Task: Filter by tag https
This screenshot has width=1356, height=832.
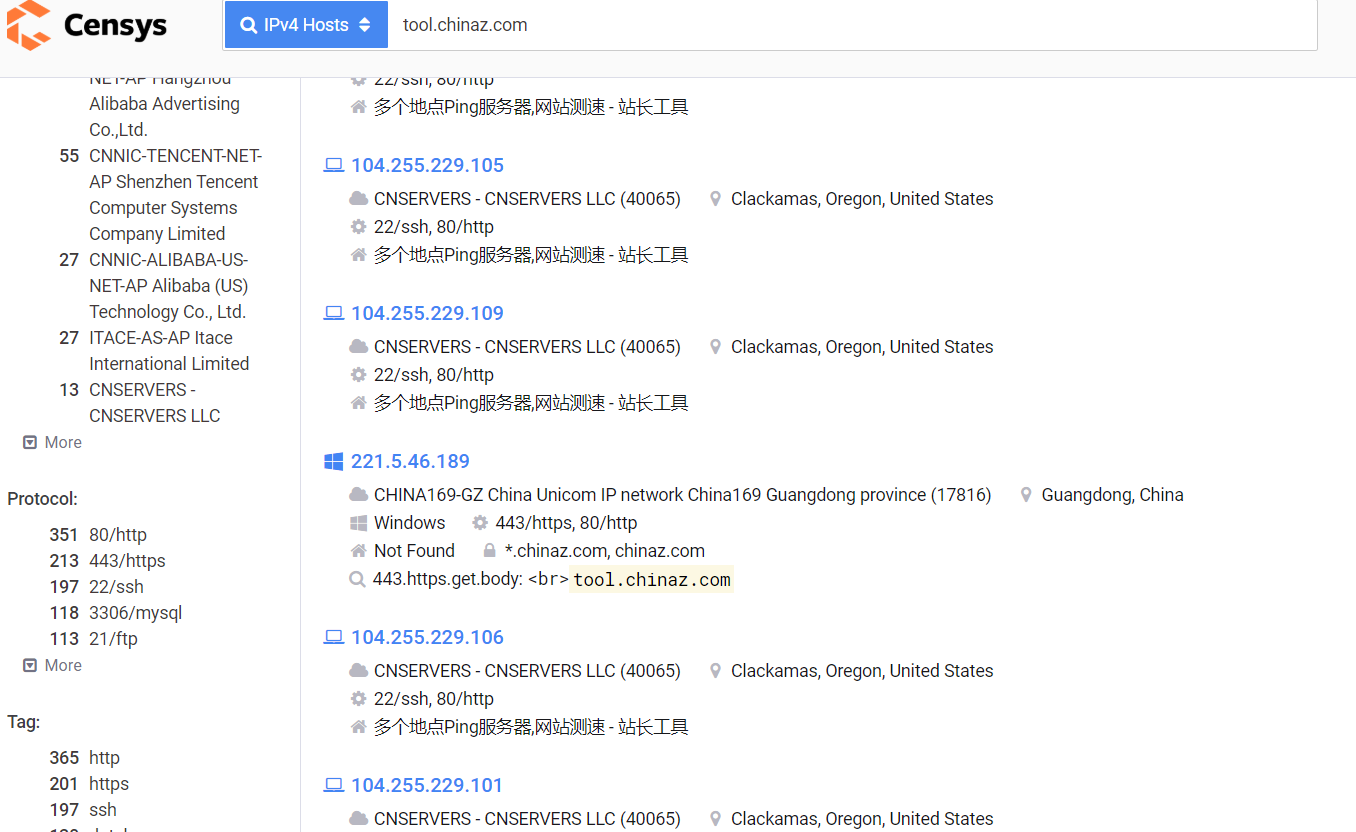Action: [109, 784]
